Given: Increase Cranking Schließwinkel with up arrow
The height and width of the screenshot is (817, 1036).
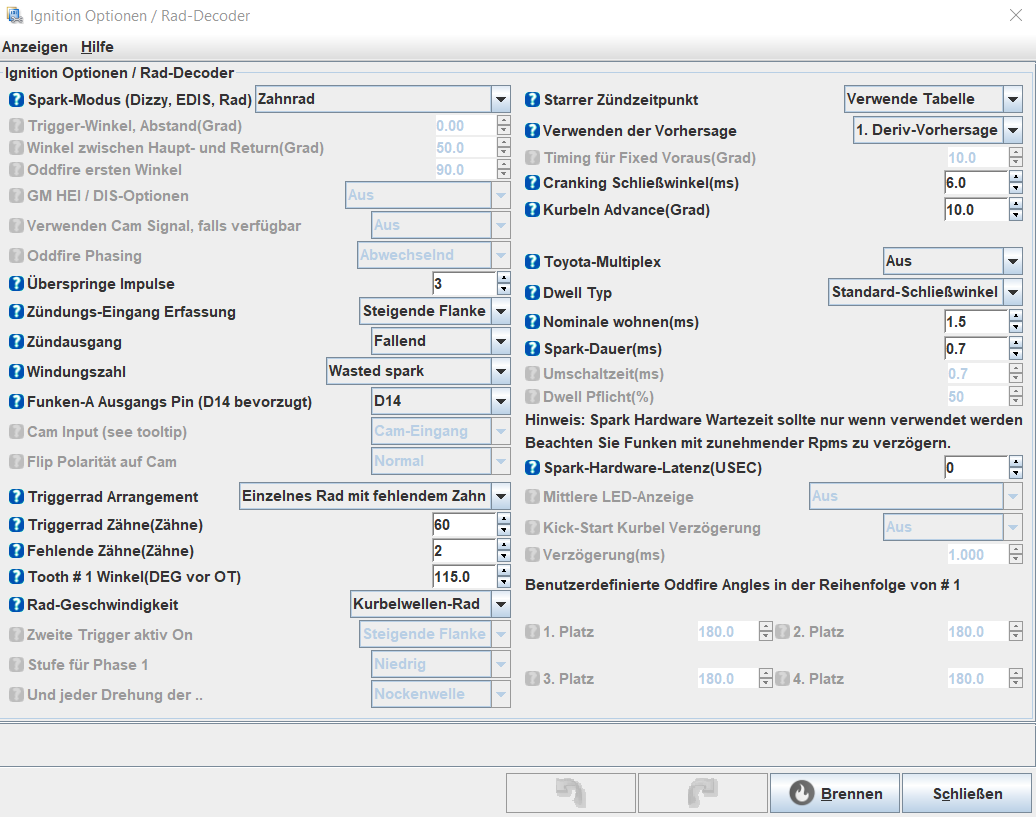Looking at the screenshot, I should (x=1015, y=177).
